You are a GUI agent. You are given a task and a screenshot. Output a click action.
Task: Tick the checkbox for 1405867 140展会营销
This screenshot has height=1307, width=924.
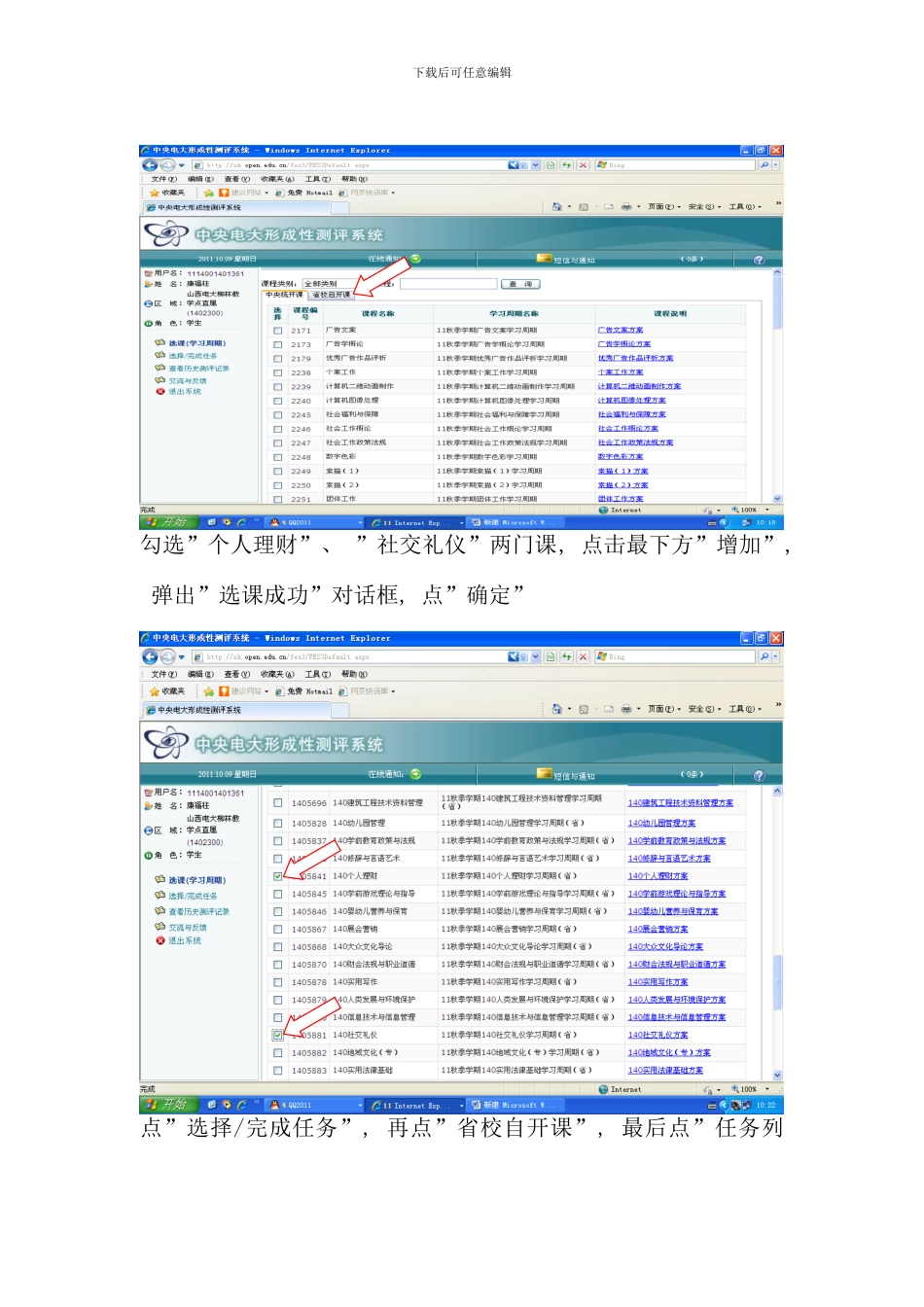[x=278, y=930]
